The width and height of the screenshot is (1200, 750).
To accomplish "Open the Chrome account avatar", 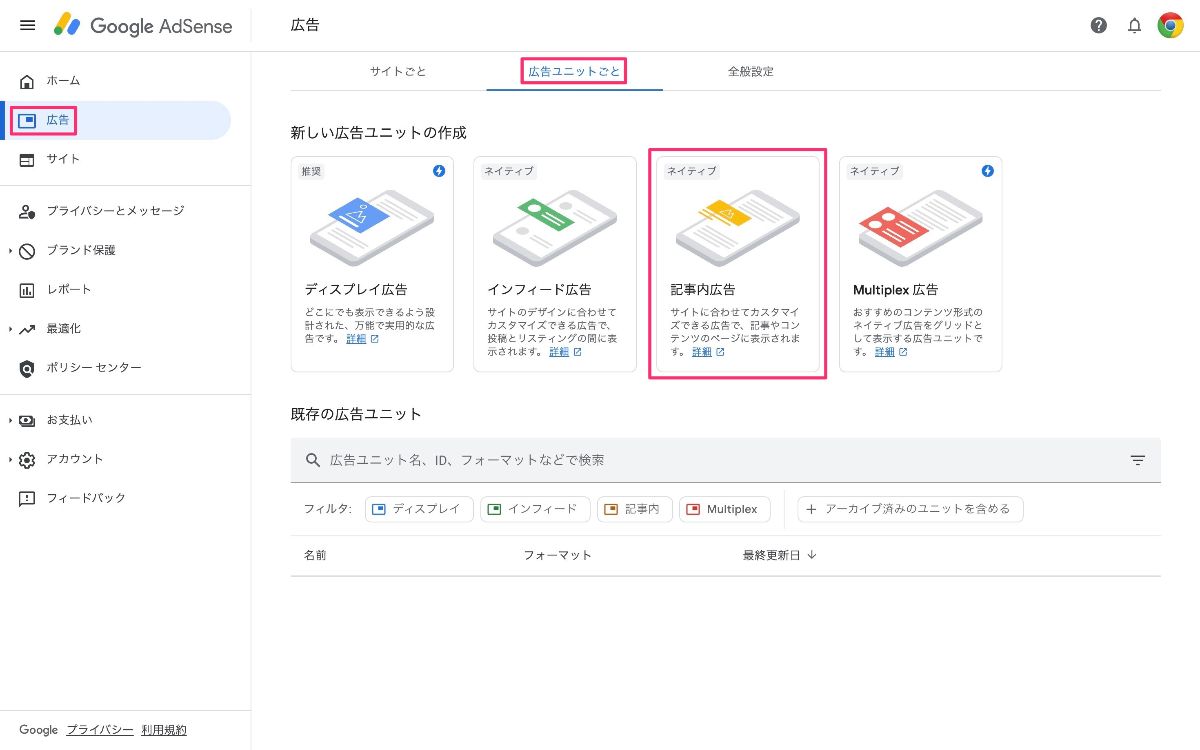I will pos(1170,26).
